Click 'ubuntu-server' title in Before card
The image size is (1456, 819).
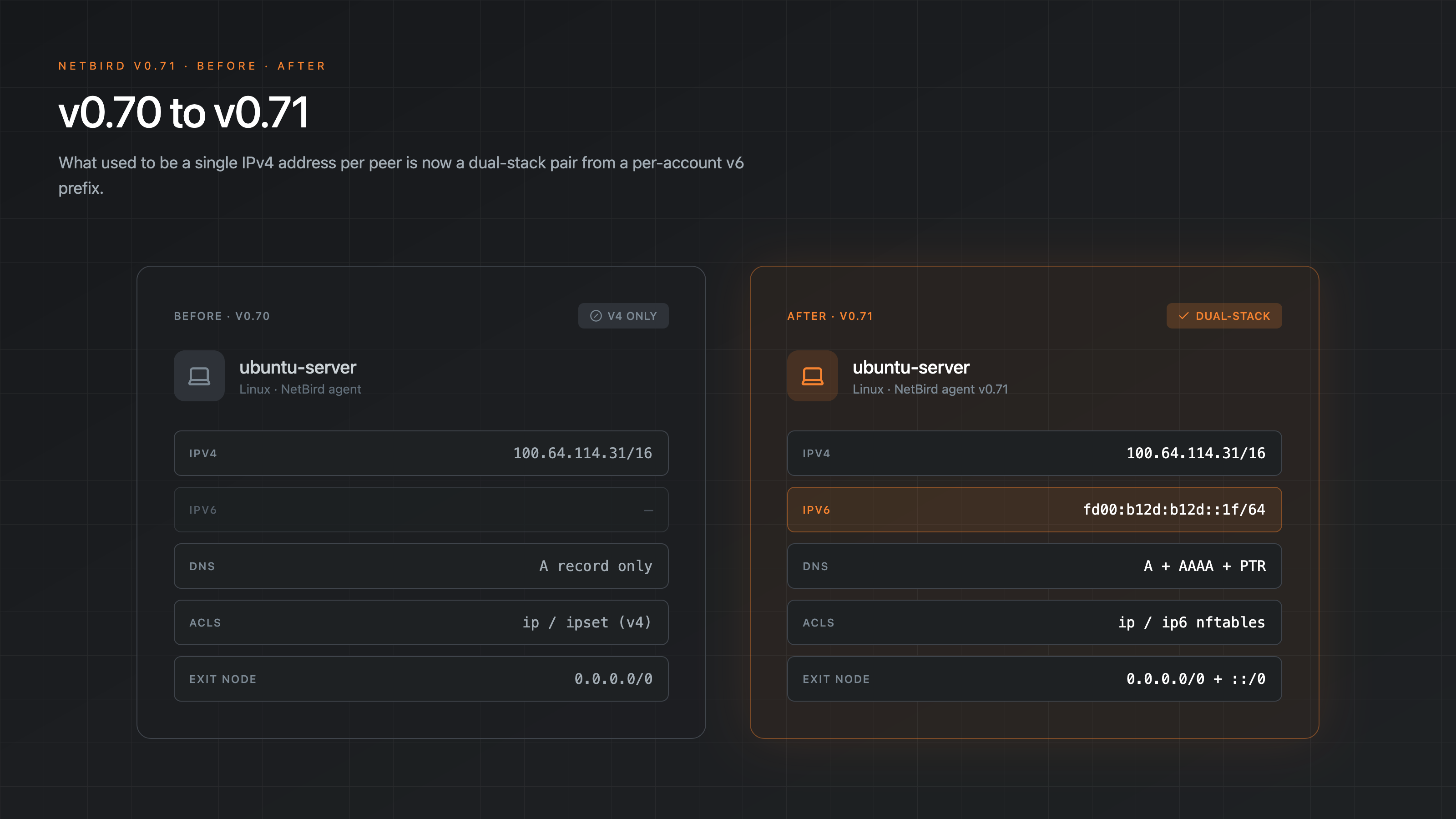pyautogui.click(x=298, y=367)
